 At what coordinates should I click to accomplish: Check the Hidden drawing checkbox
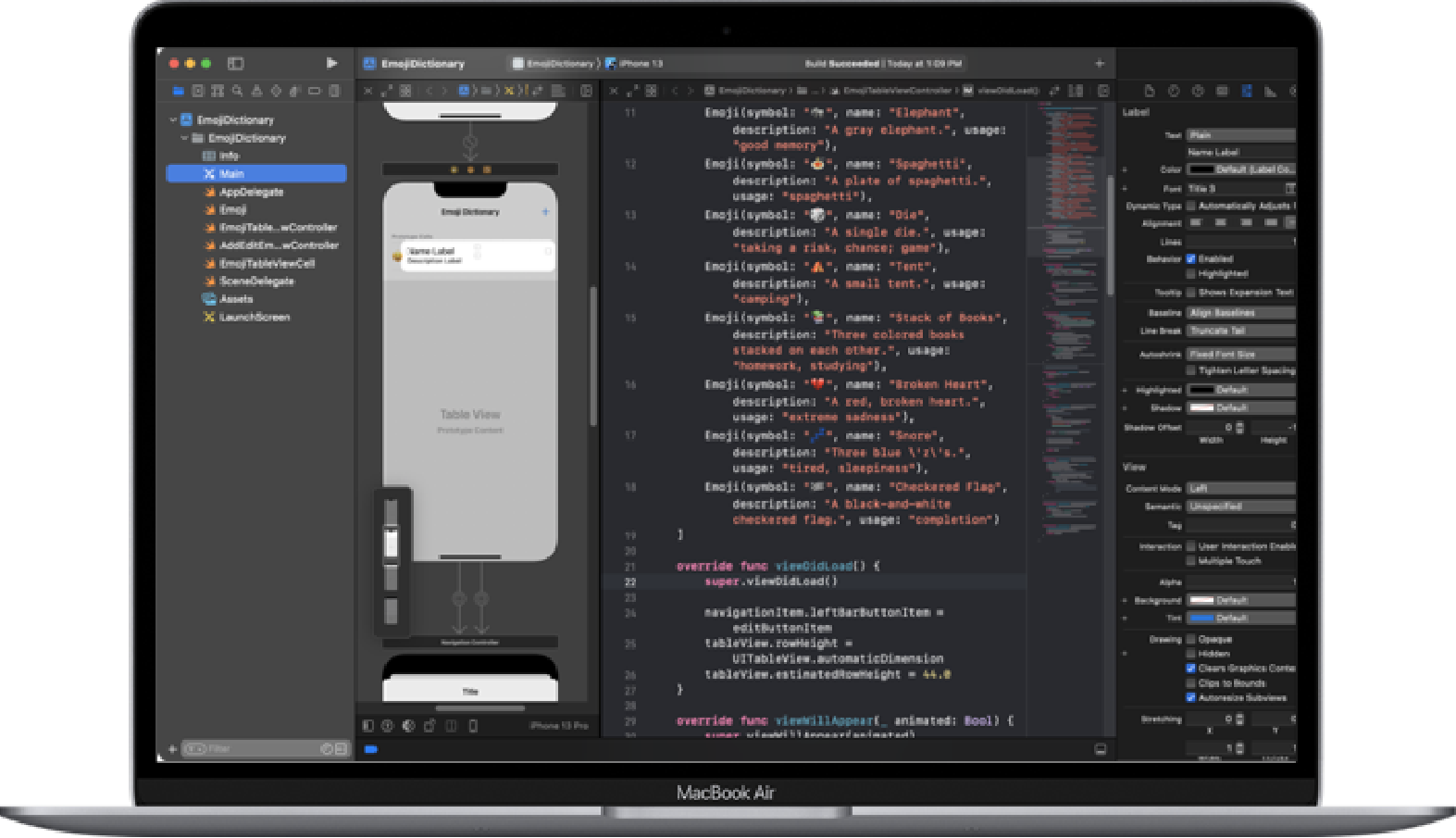1191,654
